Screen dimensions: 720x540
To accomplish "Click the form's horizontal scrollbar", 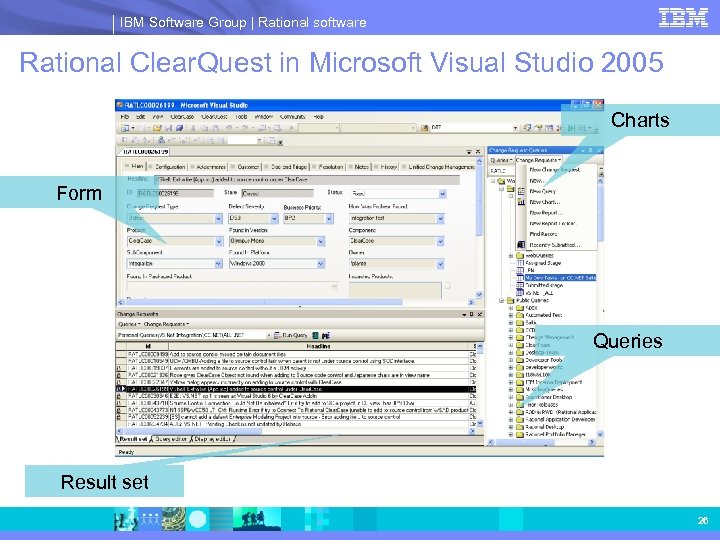I will click(x=296, y=302).
